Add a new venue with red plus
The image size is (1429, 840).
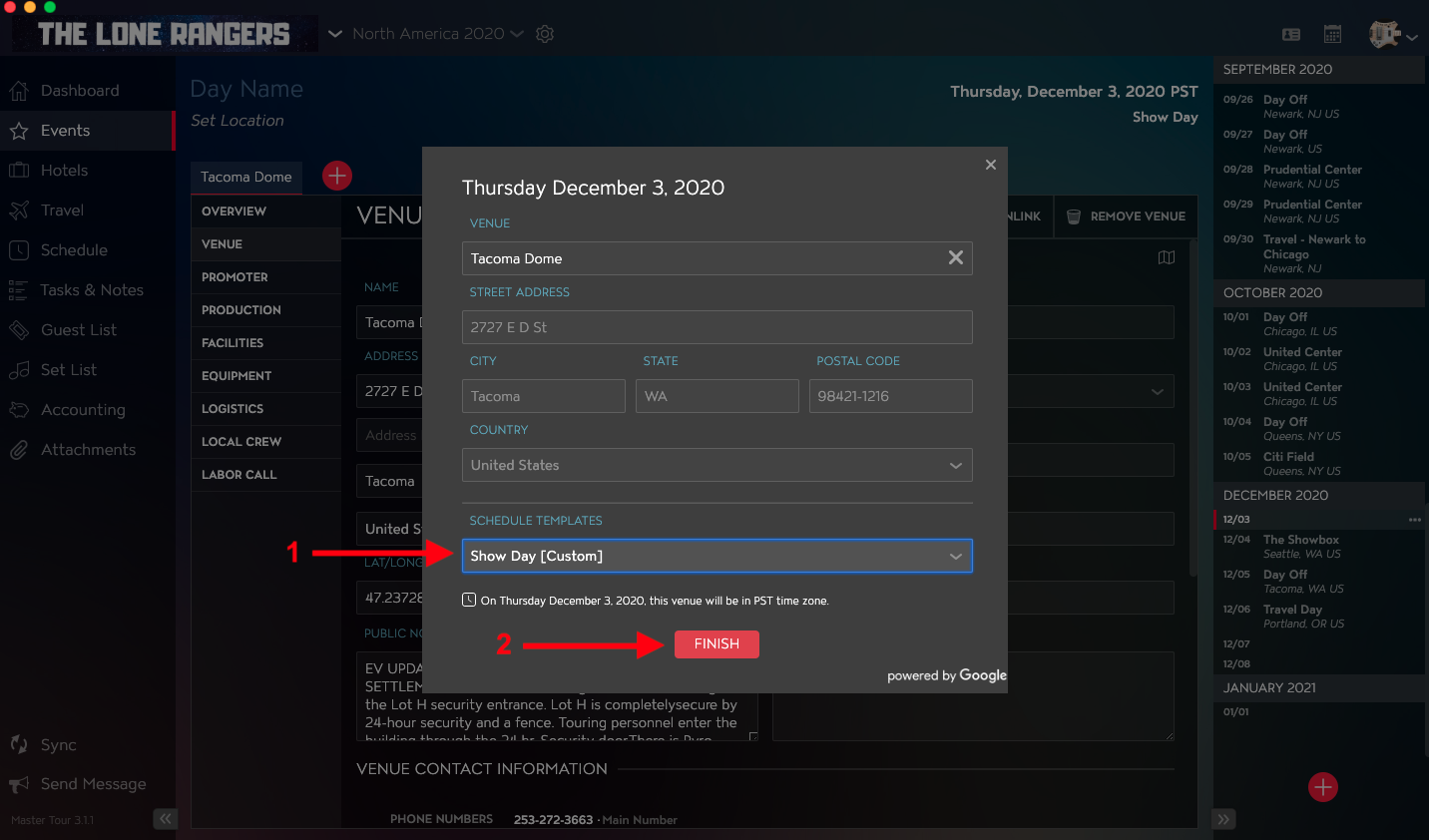(337, 176)
